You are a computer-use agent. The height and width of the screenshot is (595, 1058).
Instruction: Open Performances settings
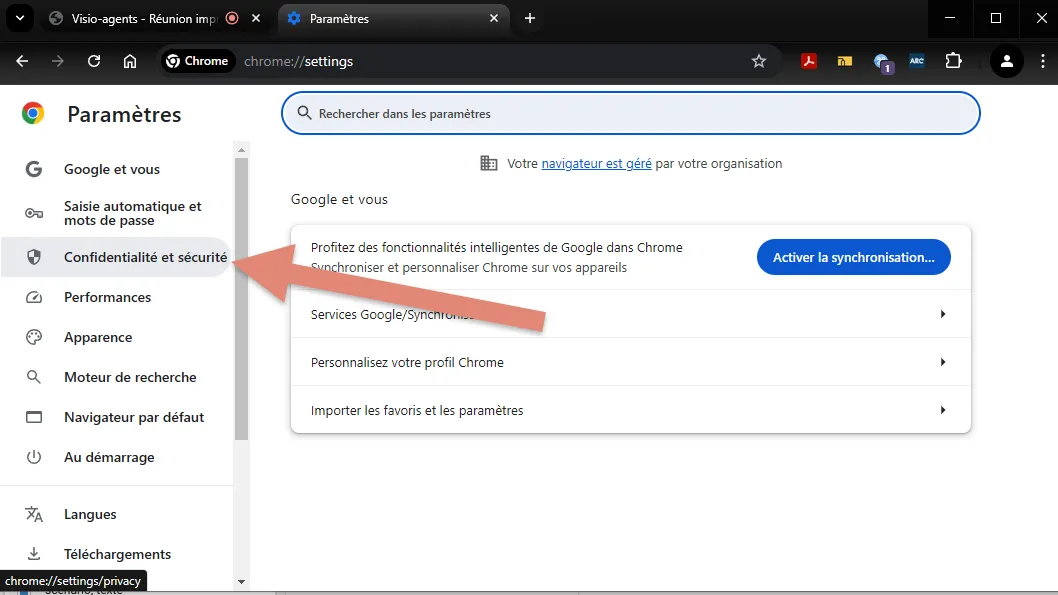point(116,297)
